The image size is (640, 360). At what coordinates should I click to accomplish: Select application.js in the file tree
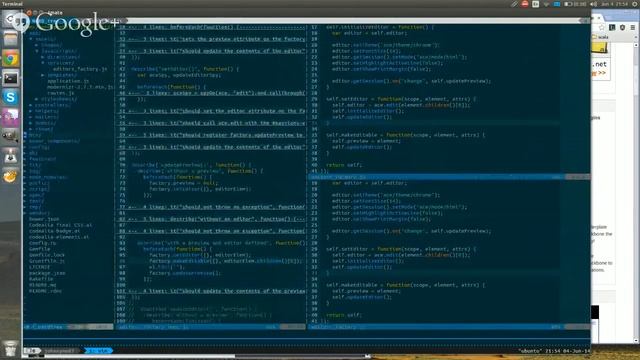(x=68, y=81)
